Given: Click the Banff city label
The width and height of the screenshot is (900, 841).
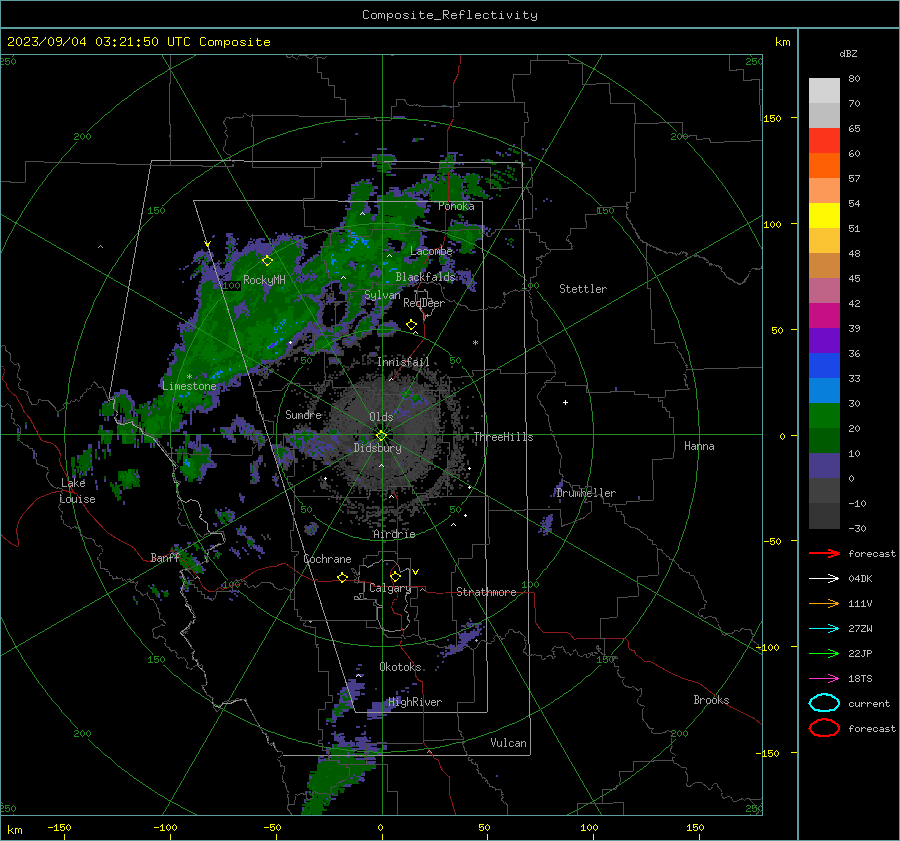Looking at the screenshot, I should (x=164, y=557).
